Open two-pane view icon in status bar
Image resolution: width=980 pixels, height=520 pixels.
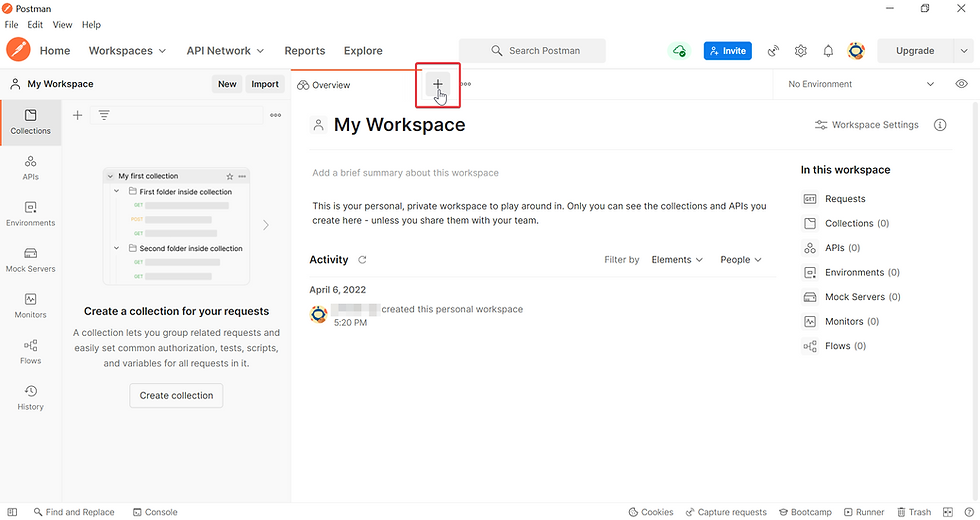[x=948, y=512]
